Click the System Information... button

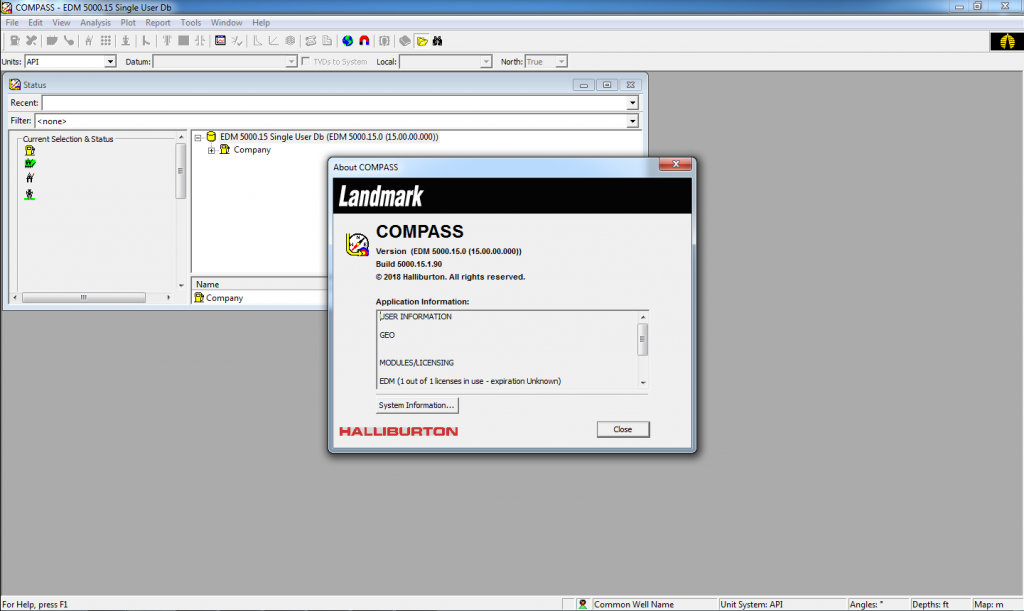[417, 405]
